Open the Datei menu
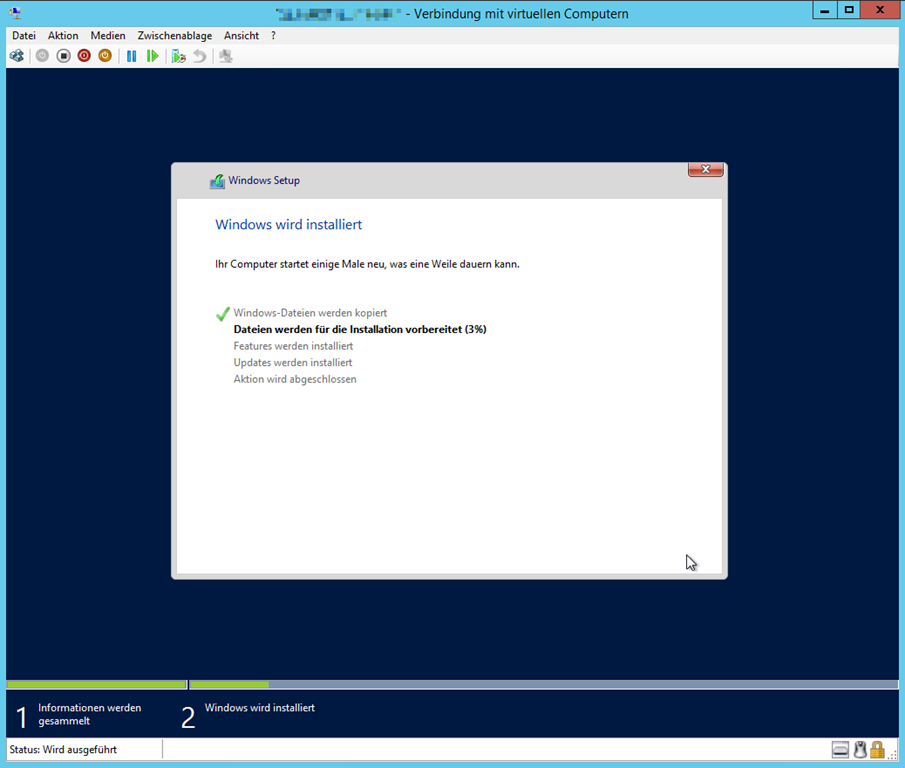905x768 pixels. click(24, 35)
